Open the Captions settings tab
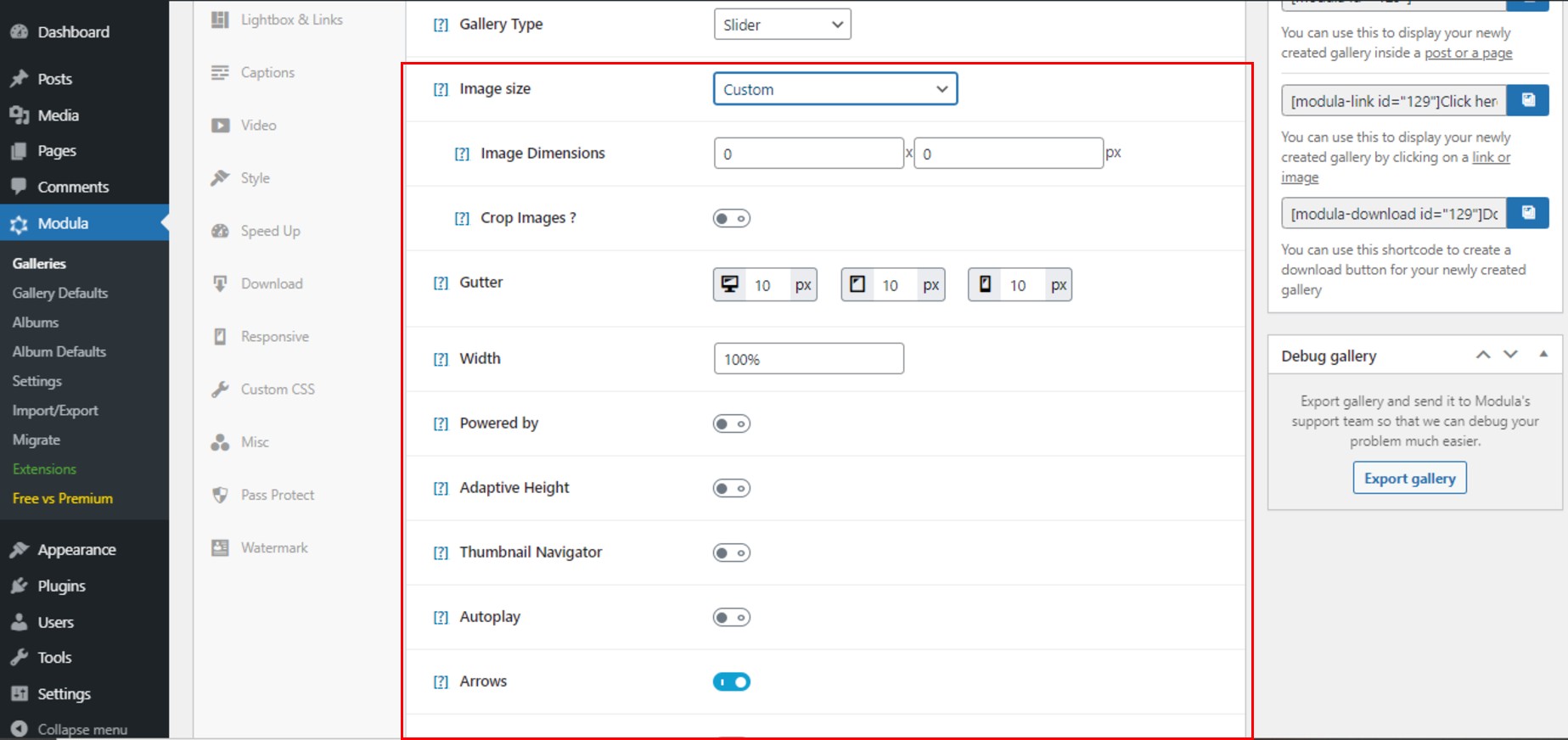 (x=267, y=72)
